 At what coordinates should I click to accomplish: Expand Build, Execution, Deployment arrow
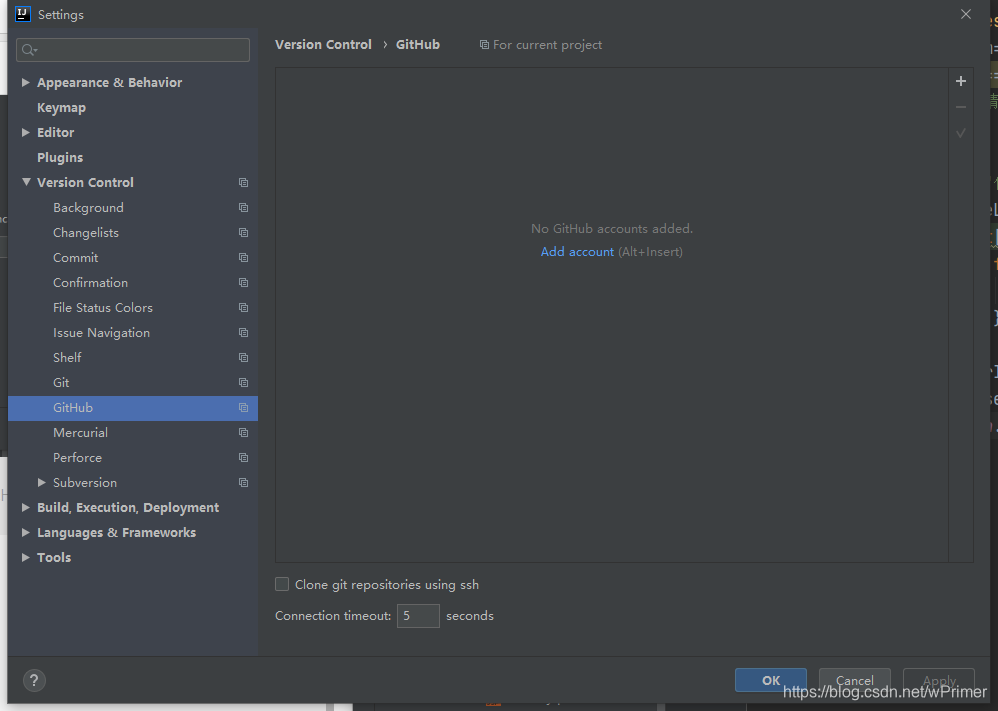(25, 507)
